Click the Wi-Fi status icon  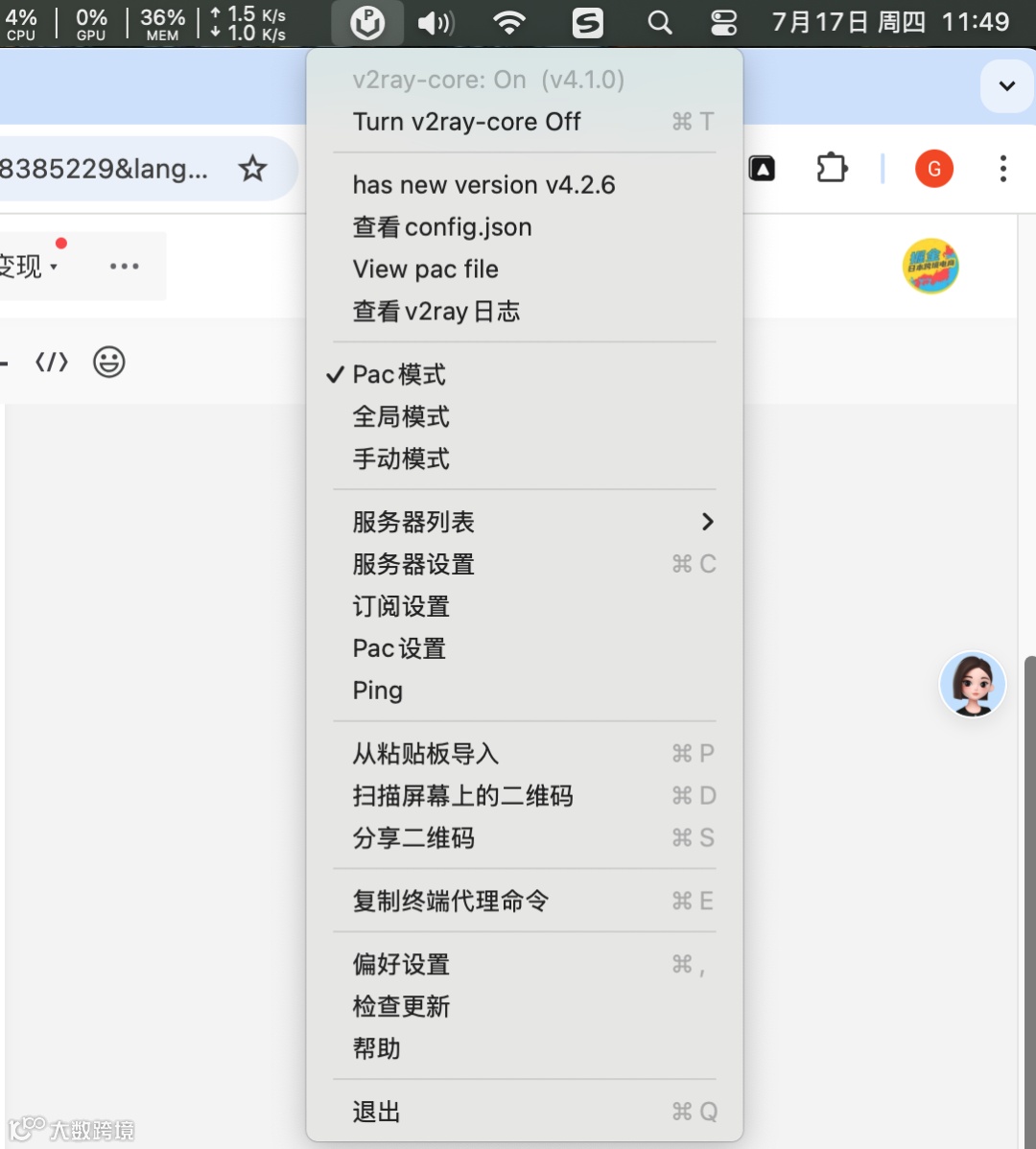click(x=509, y=22)
